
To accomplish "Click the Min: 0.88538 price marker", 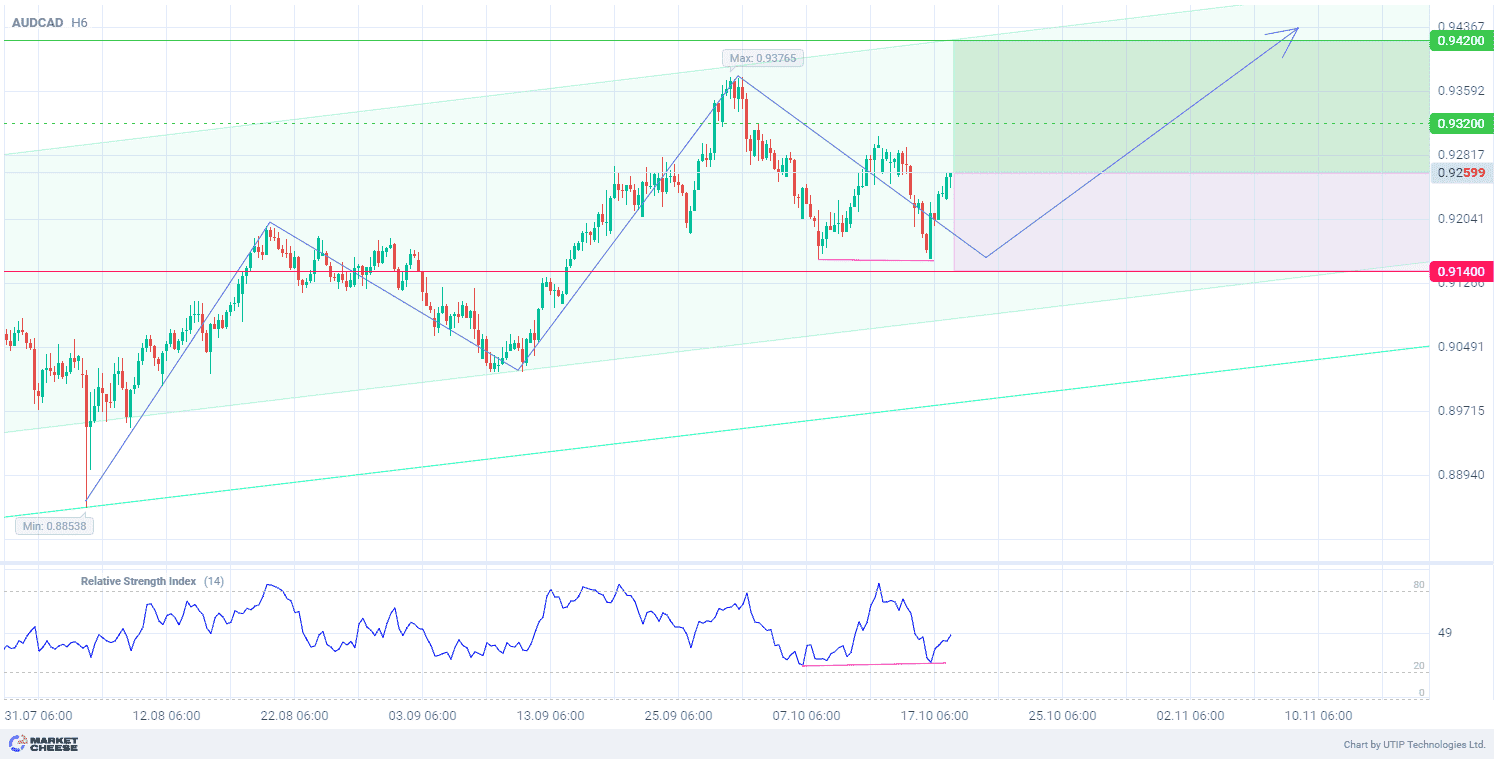I will tap(56, 525).
